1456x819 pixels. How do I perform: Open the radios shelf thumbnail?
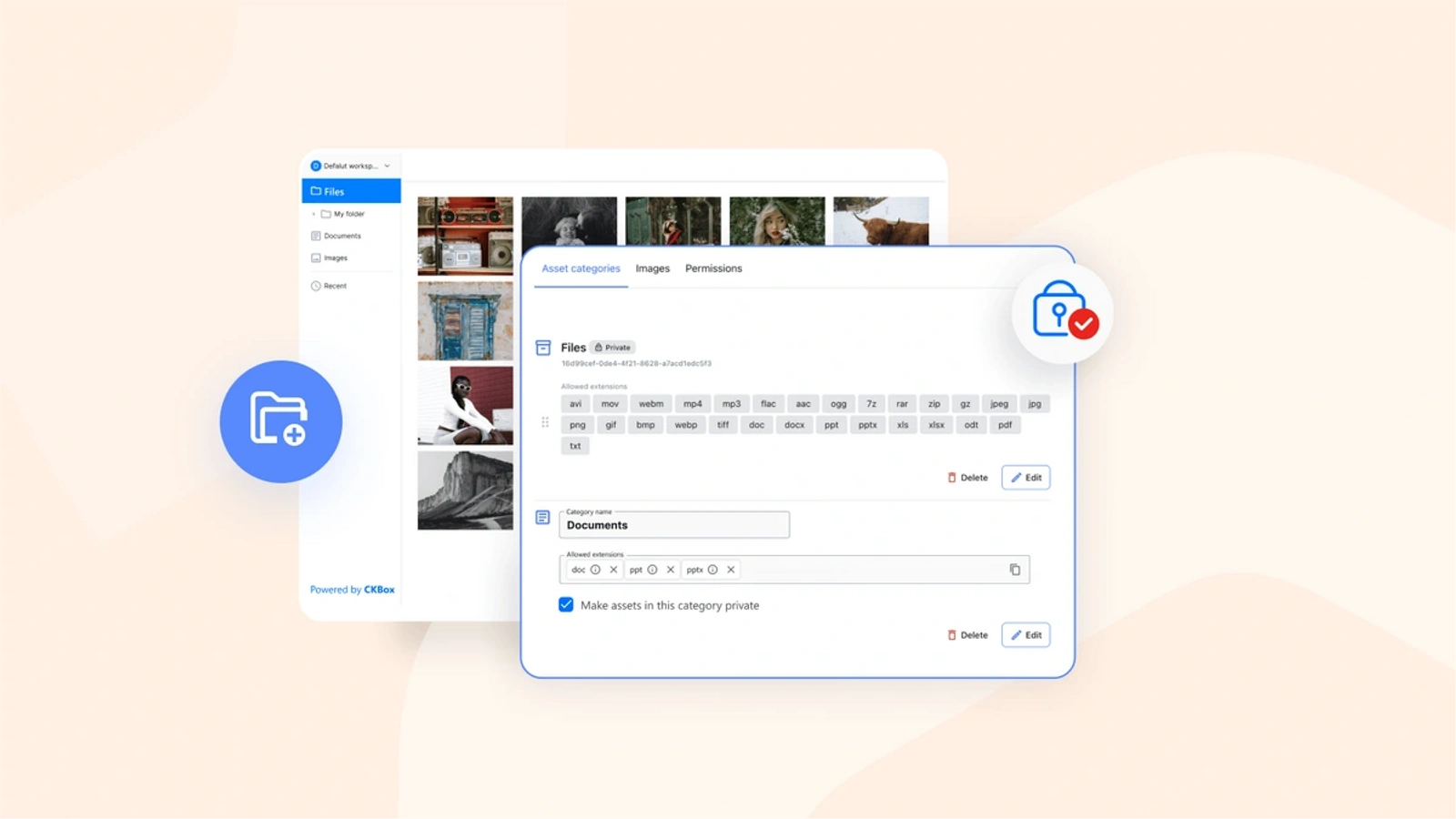(465, 236)
